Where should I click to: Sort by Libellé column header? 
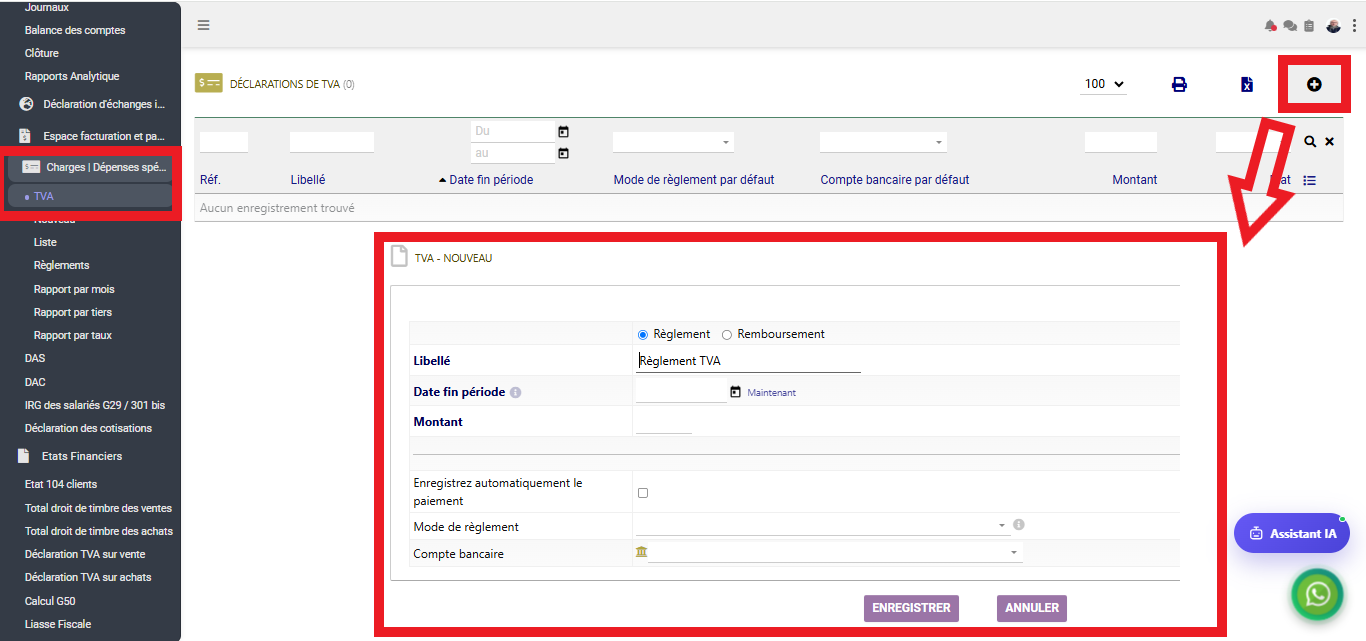click(307, 180)
